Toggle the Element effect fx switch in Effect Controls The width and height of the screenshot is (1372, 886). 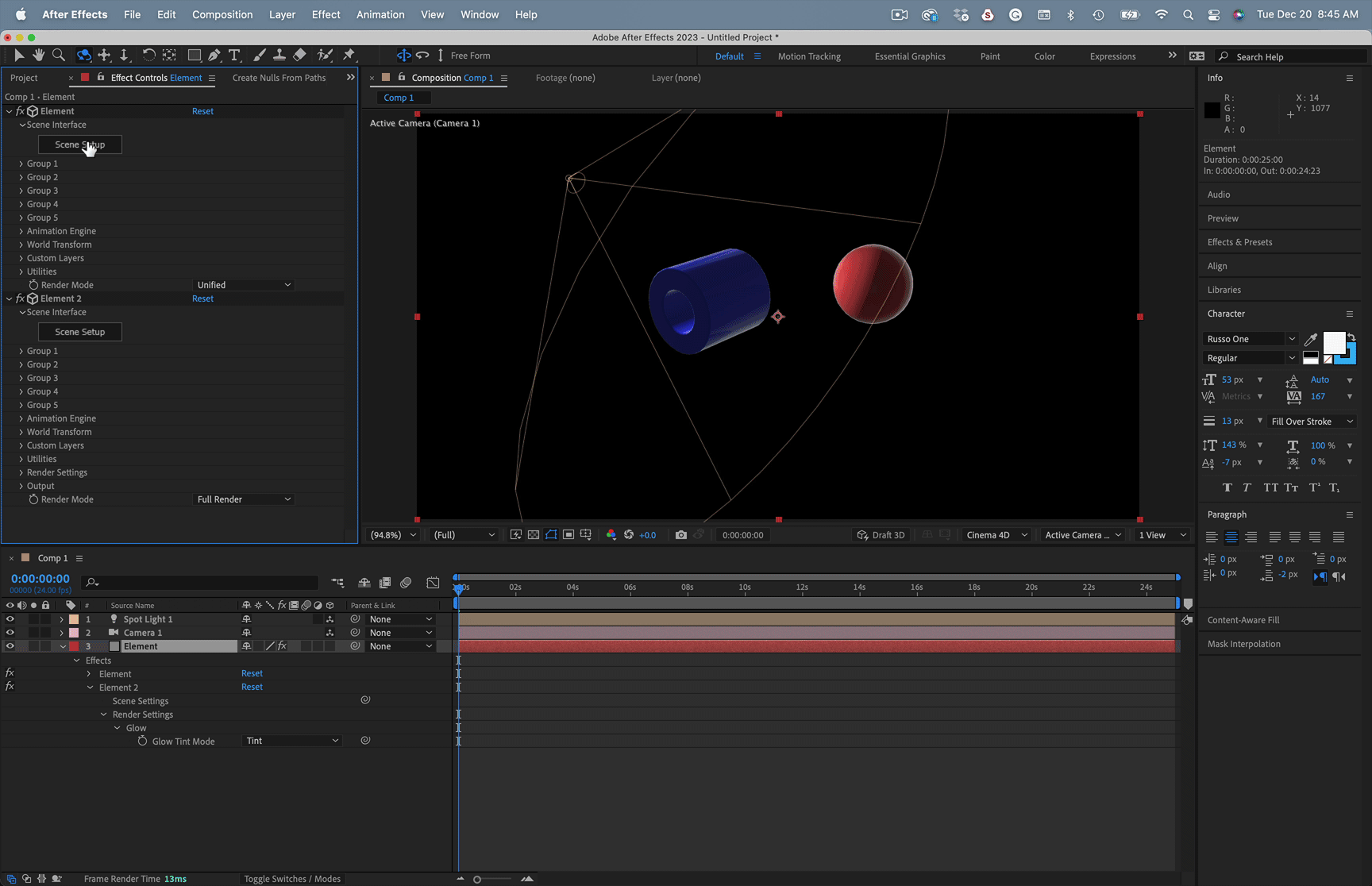21,111
